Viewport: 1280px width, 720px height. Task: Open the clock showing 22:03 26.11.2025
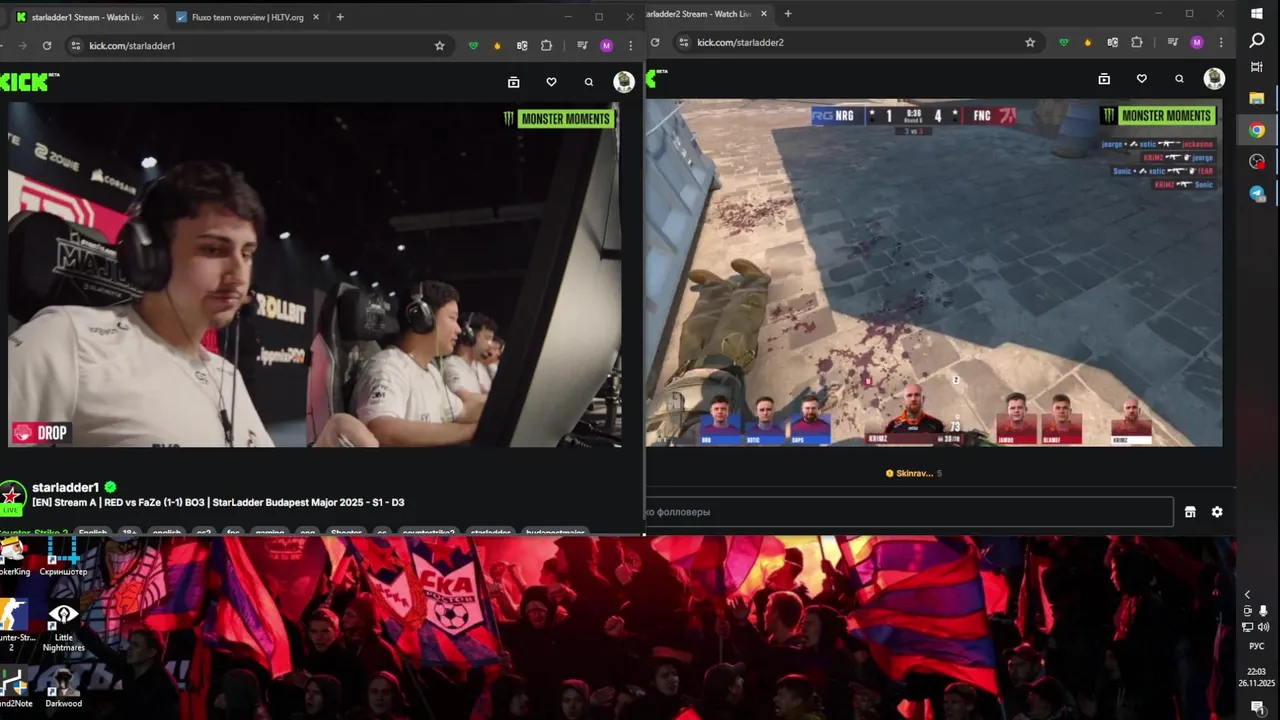(x=1257, y=677)
